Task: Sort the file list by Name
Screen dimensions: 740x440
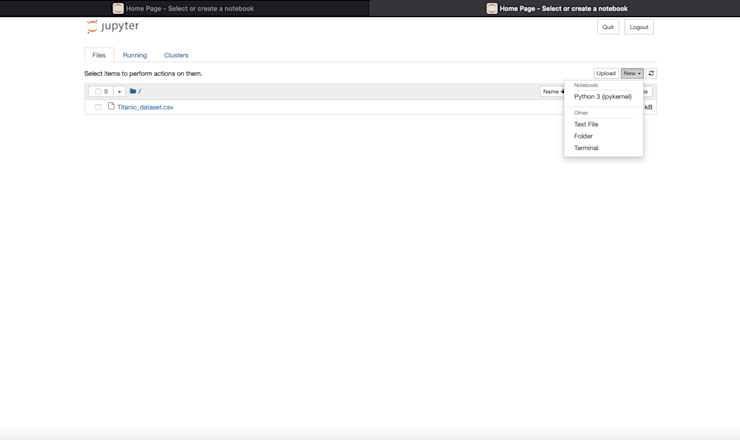Action: coord(552,92)
